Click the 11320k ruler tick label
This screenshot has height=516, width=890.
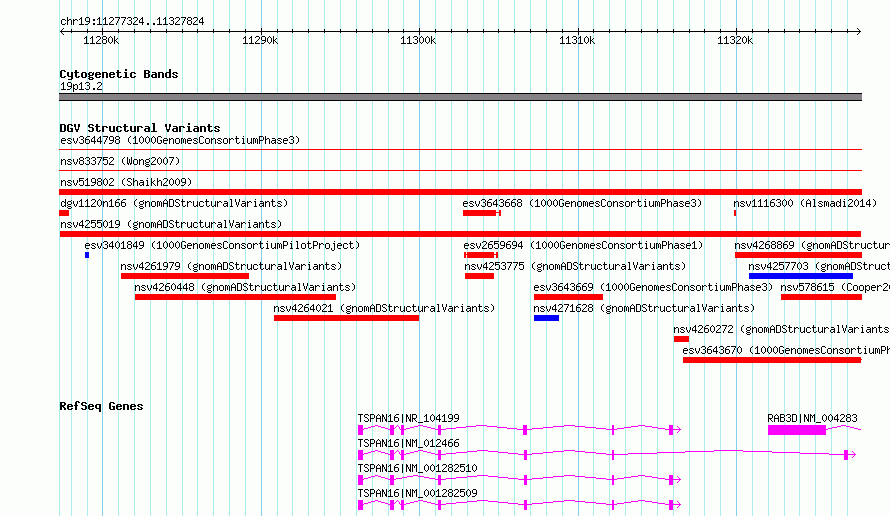[x=735, y=40]
